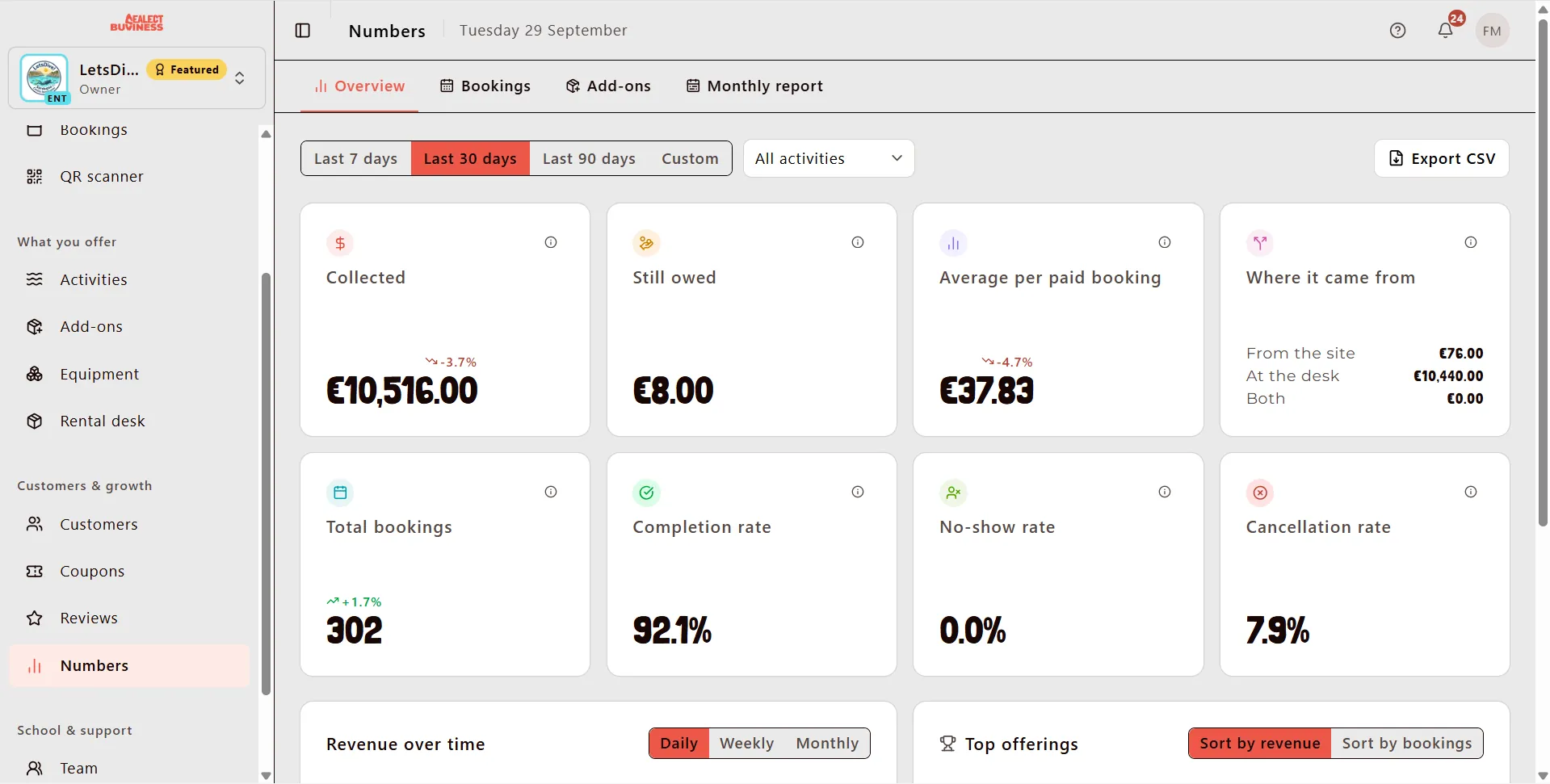This screenshot has height=784, width=1550.
Task: Sort top offerings by revenue
Action: tap(1259, 744)
